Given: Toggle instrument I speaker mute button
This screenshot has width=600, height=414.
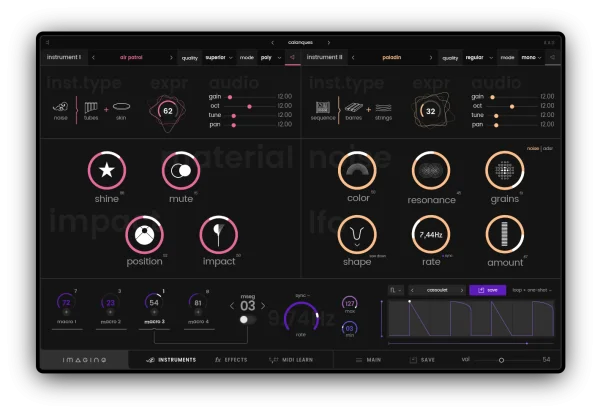Looking at the screenshot, I should (292, 57).
